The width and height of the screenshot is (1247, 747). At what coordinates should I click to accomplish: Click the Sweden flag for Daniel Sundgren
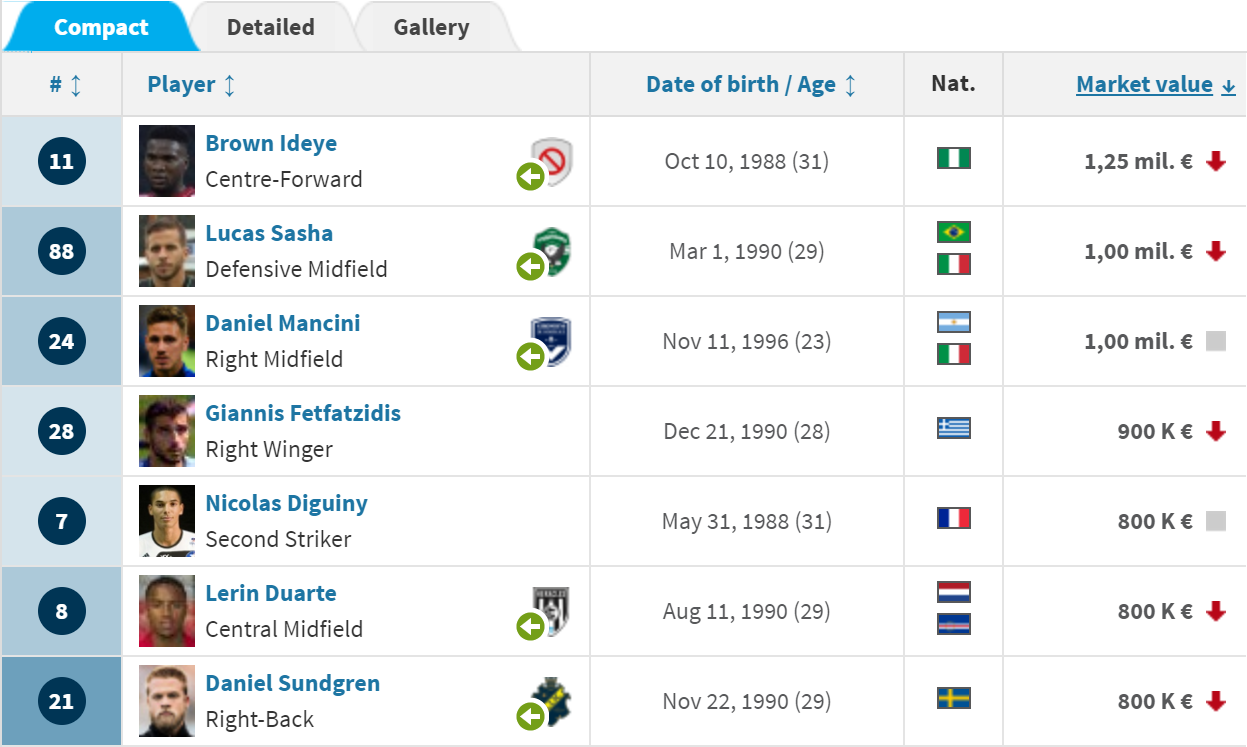953,698
